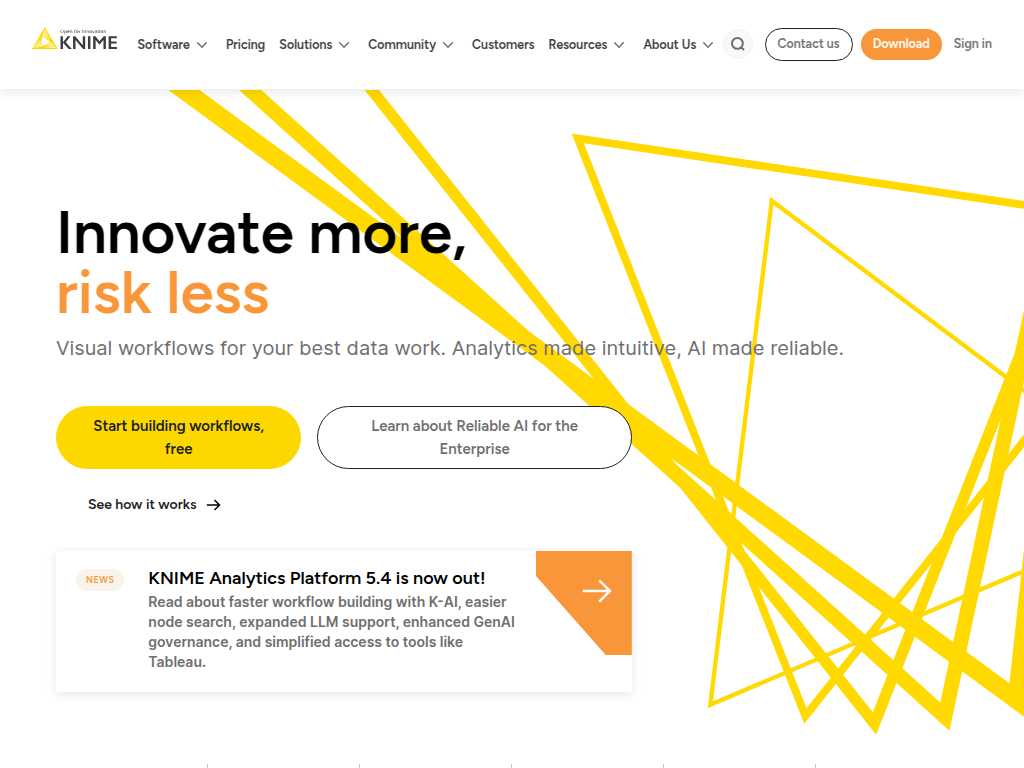Open the Resources menu item
This screenshot has width=1024, height=768.
pyautogui.click(x=577, y=44)
